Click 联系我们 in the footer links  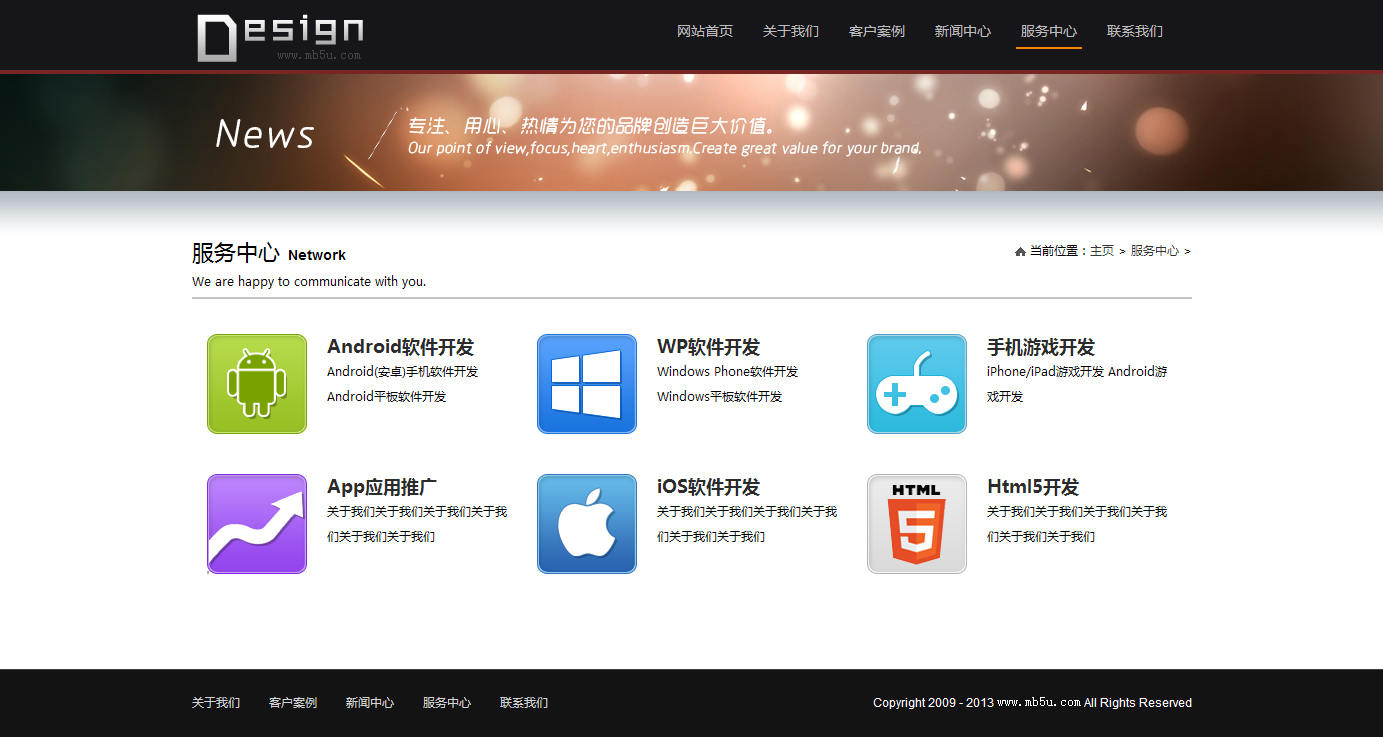click(524, 703)
